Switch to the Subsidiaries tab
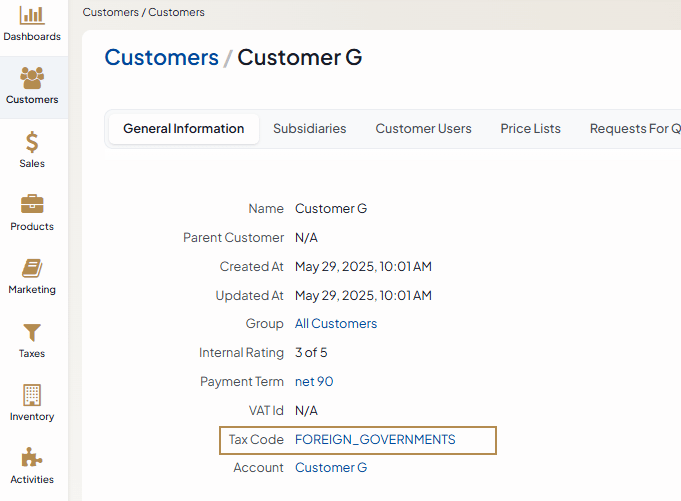 coord(310,129)
